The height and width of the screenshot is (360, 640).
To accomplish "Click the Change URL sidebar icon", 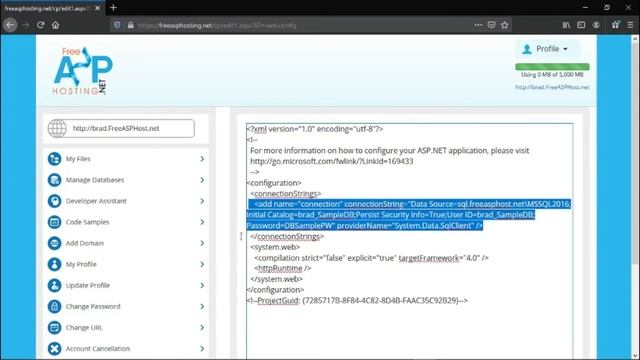I will point(54,327).
